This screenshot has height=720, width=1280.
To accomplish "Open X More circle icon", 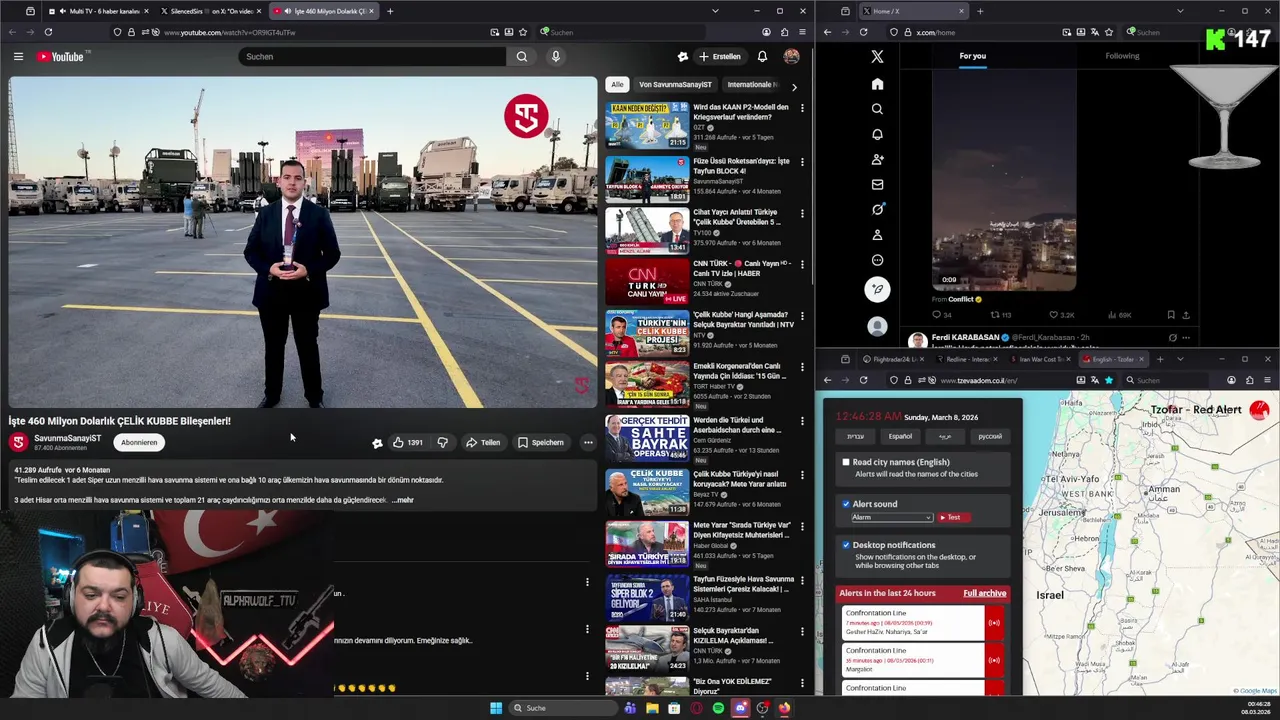I will coord(877,260).
